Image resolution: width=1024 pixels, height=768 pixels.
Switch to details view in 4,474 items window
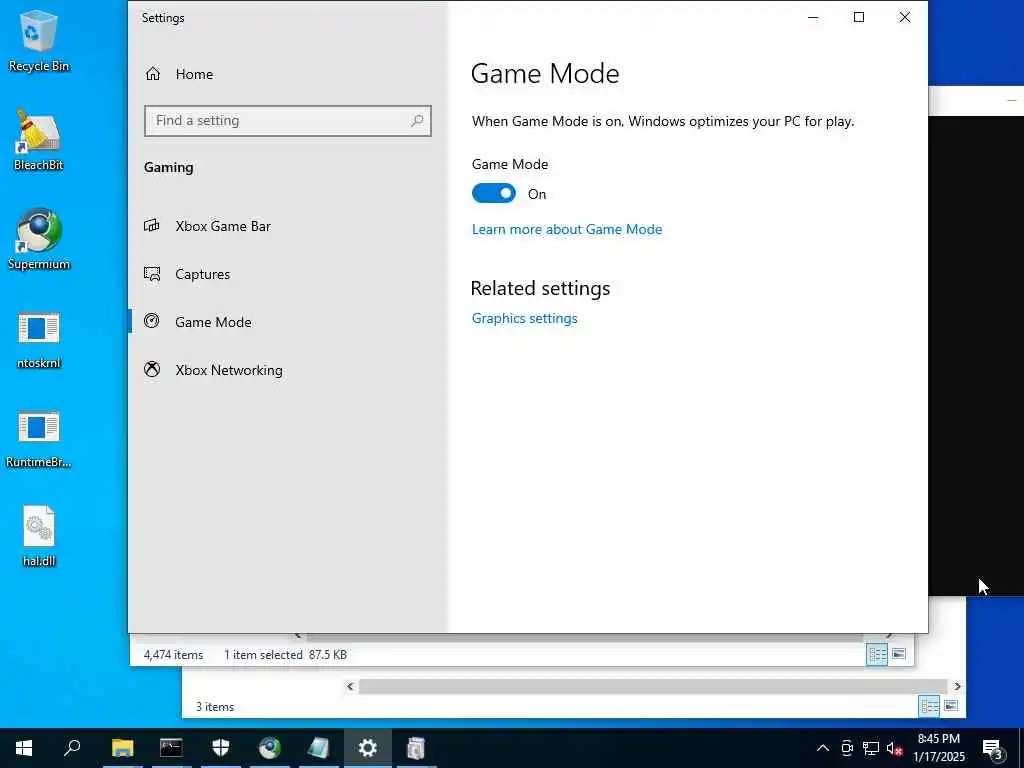876,654
